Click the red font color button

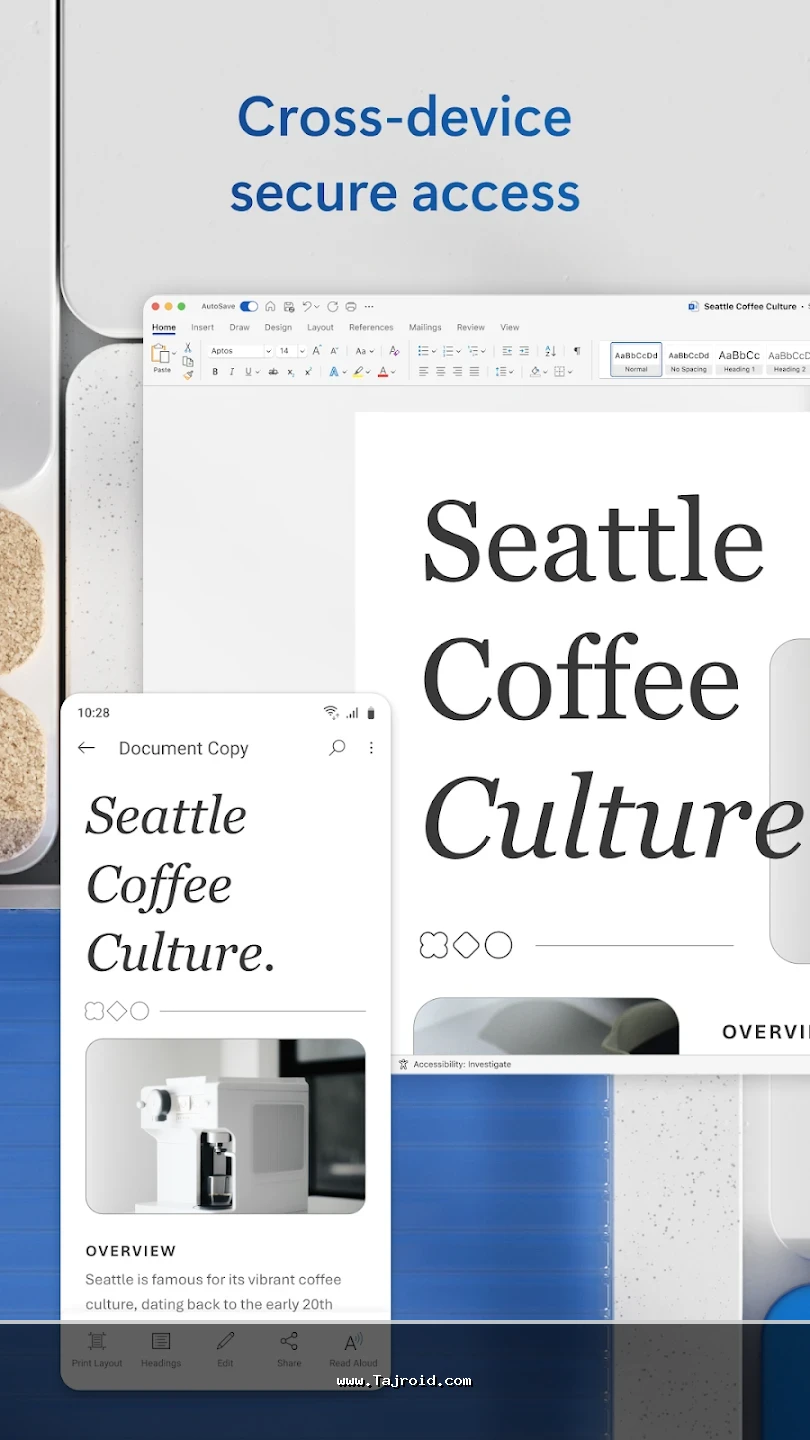point(383,372)
